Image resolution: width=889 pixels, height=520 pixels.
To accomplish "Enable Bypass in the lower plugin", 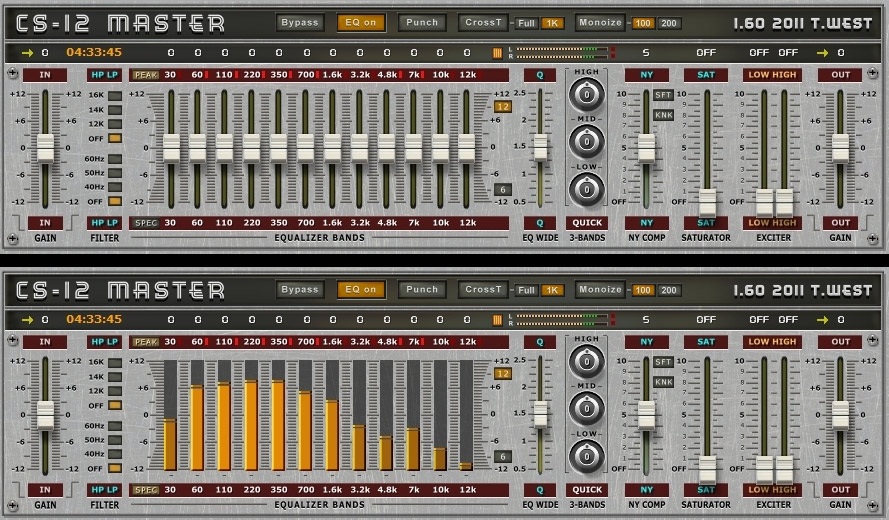I will click(300, 290).
